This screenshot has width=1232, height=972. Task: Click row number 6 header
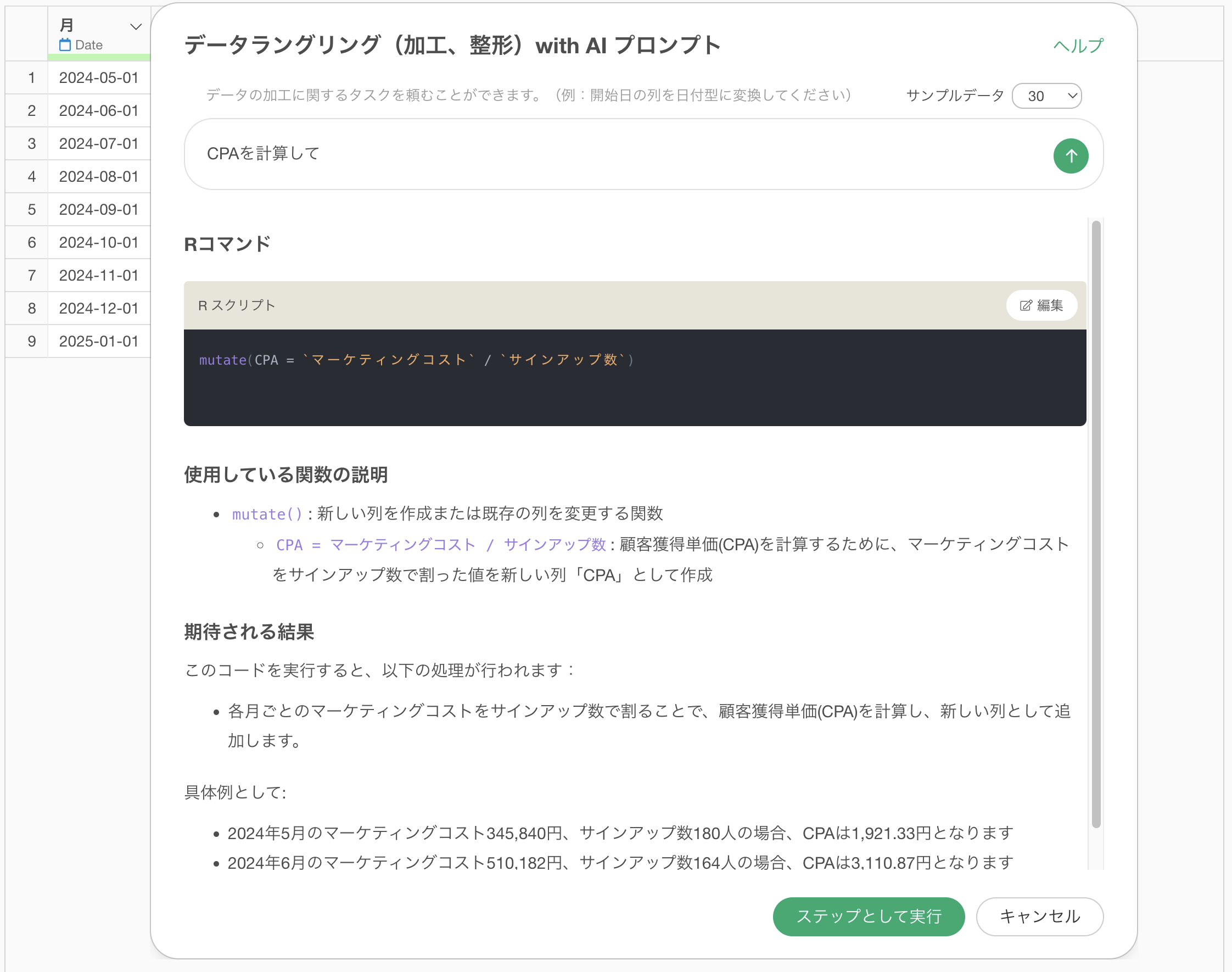click(x=31, y=242)
